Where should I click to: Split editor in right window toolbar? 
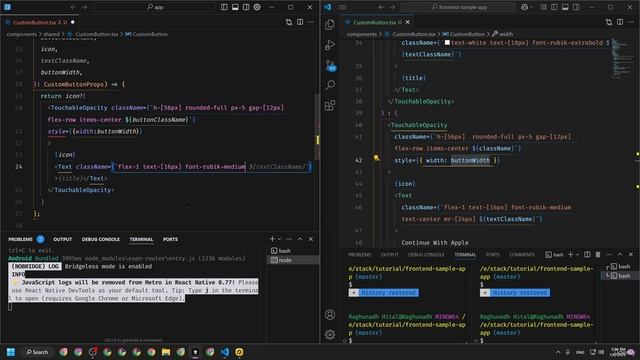620,22
